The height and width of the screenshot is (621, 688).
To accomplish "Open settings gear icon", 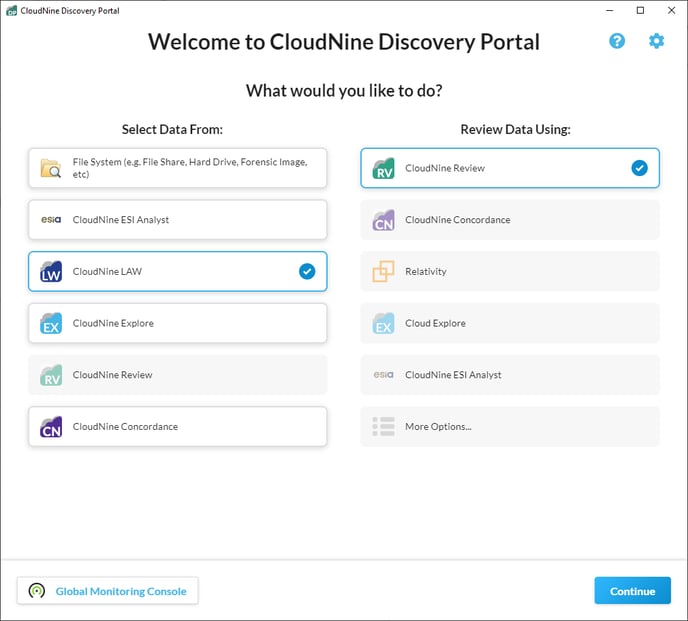I will coord(656,41).
